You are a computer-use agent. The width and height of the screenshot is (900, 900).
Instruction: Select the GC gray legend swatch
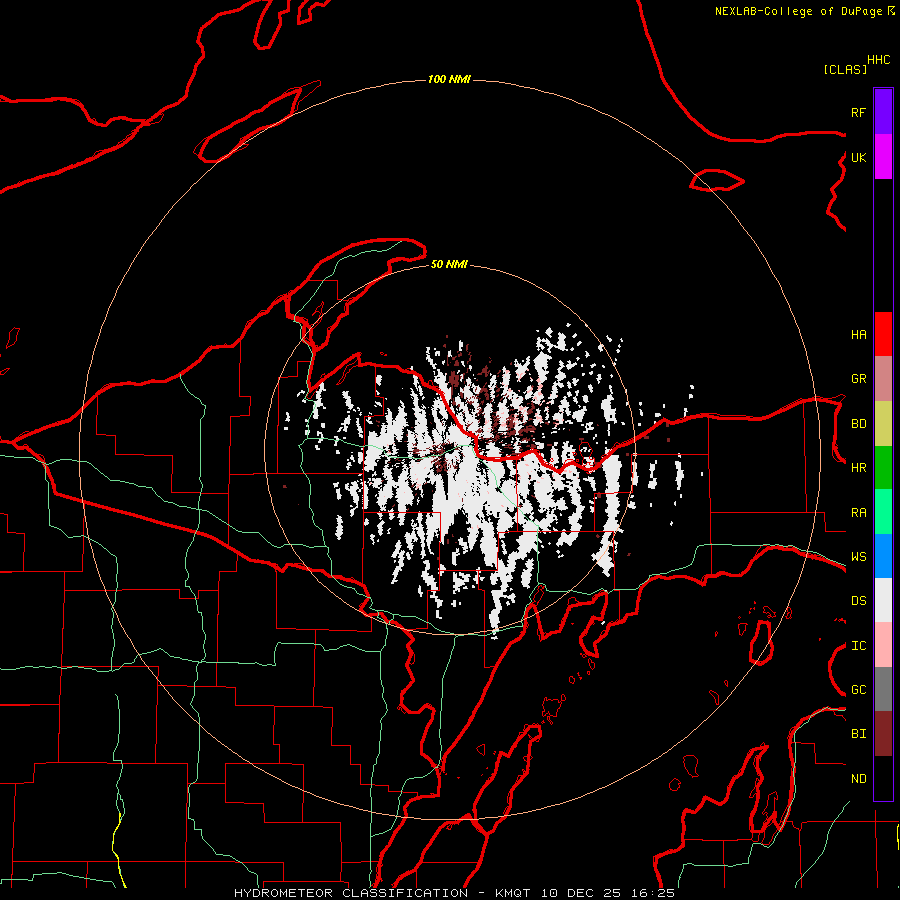pyautogui.click(x=883, y=689)
